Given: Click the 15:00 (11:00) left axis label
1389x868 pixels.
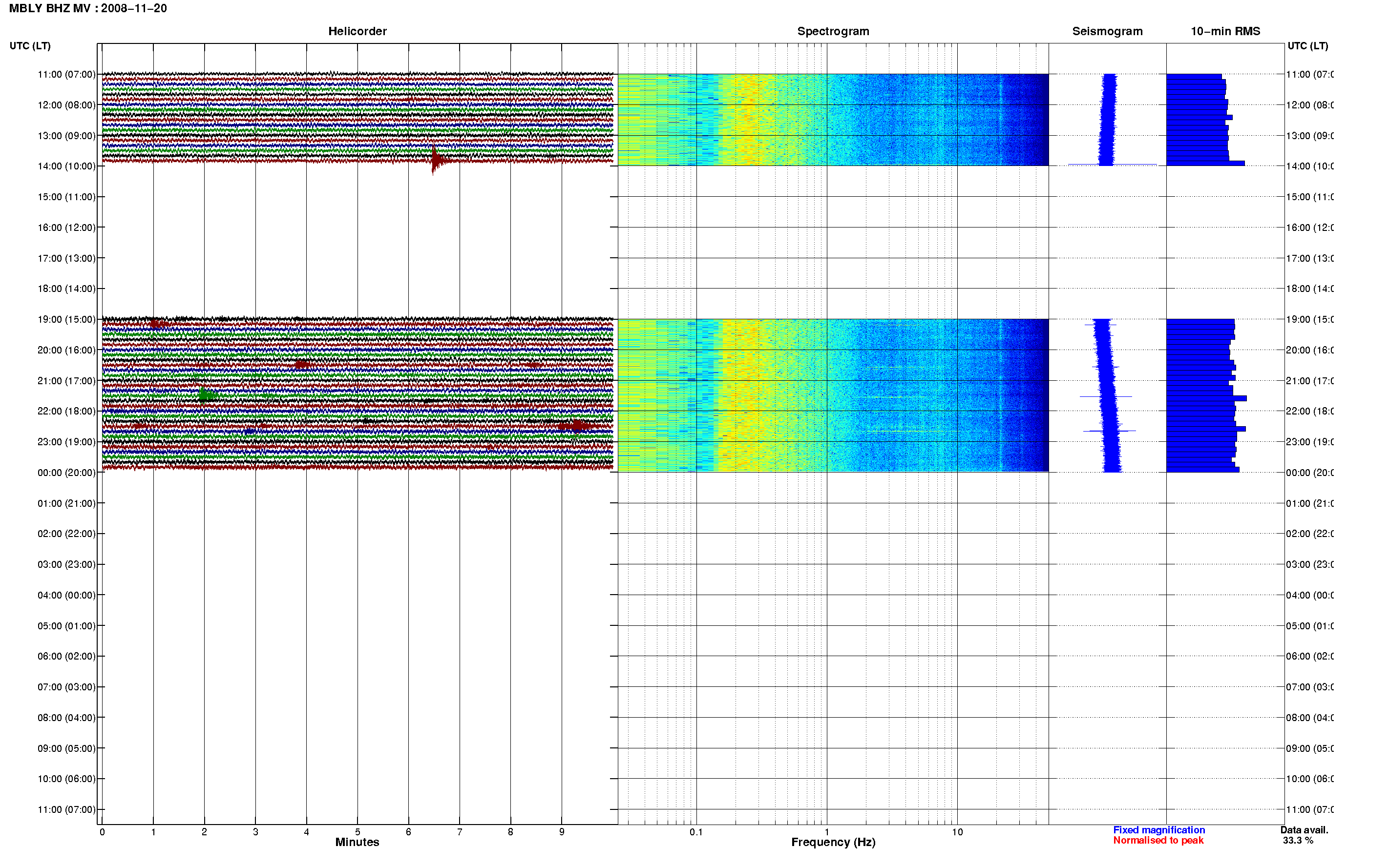Looking at the screenshot, I should coord(66,197).
